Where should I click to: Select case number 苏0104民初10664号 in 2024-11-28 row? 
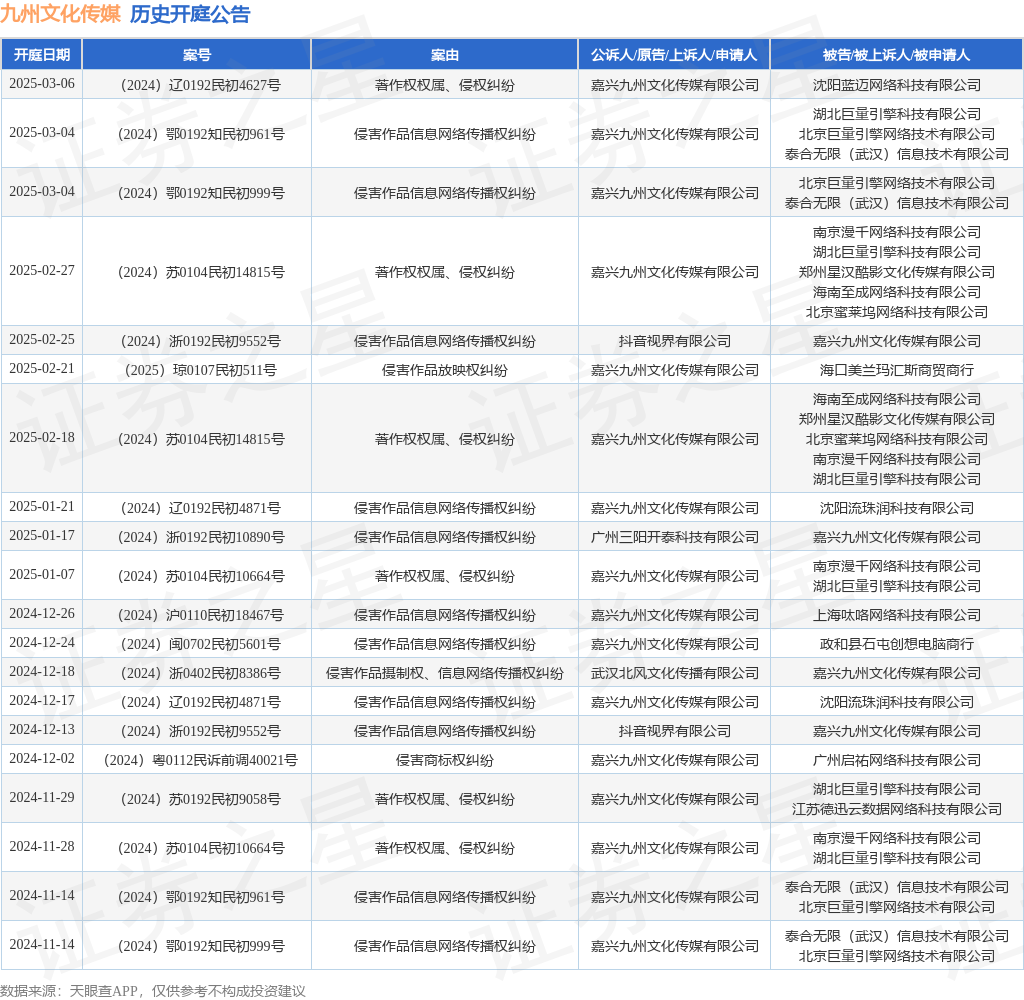tap(201, 848)
